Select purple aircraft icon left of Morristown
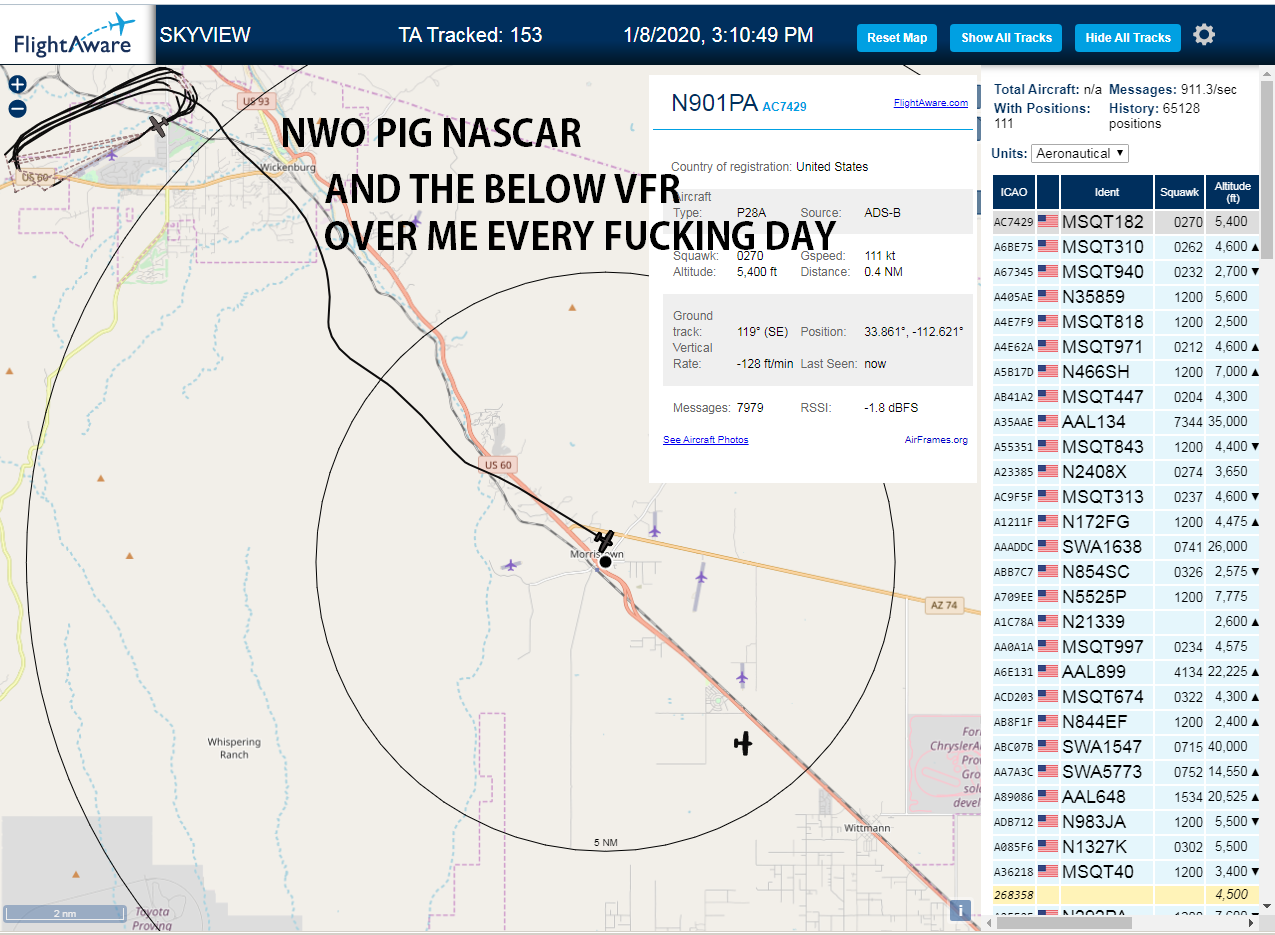The width and height of the screenshot is (1275, 935). (x=511, y=566)
